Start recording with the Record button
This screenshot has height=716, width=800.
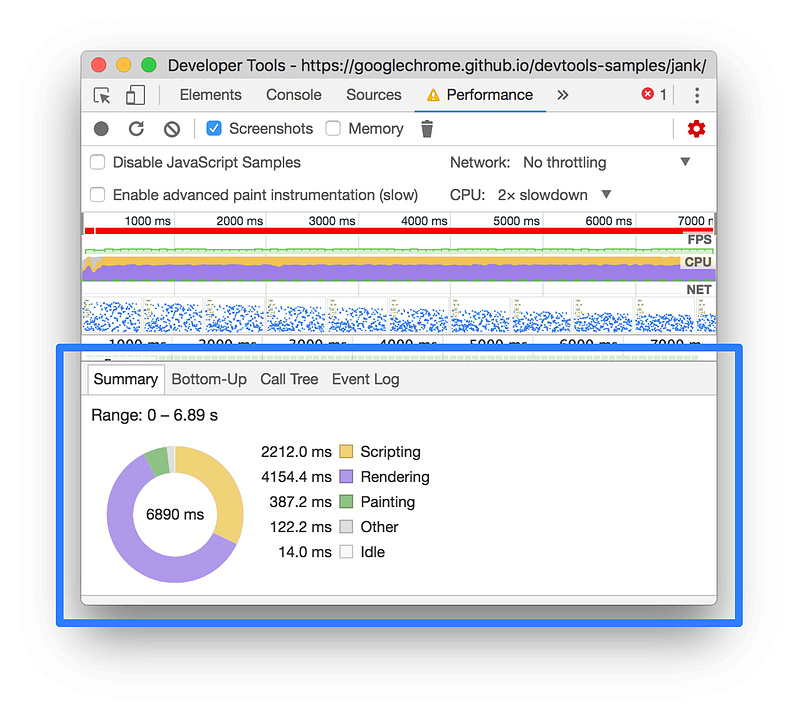tap(101, 129)
